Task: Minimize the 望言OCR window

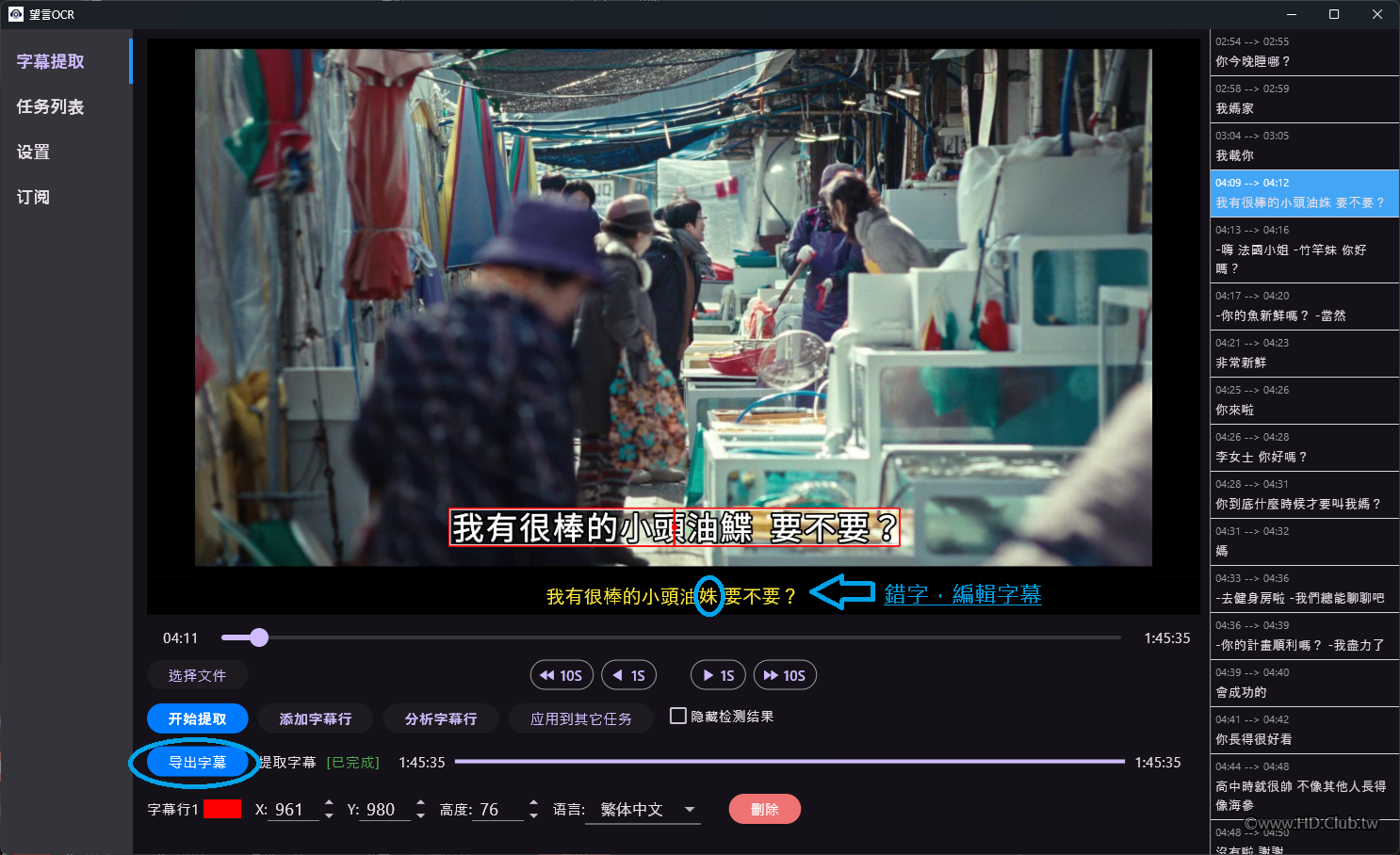Action: tap(1292, 14)
